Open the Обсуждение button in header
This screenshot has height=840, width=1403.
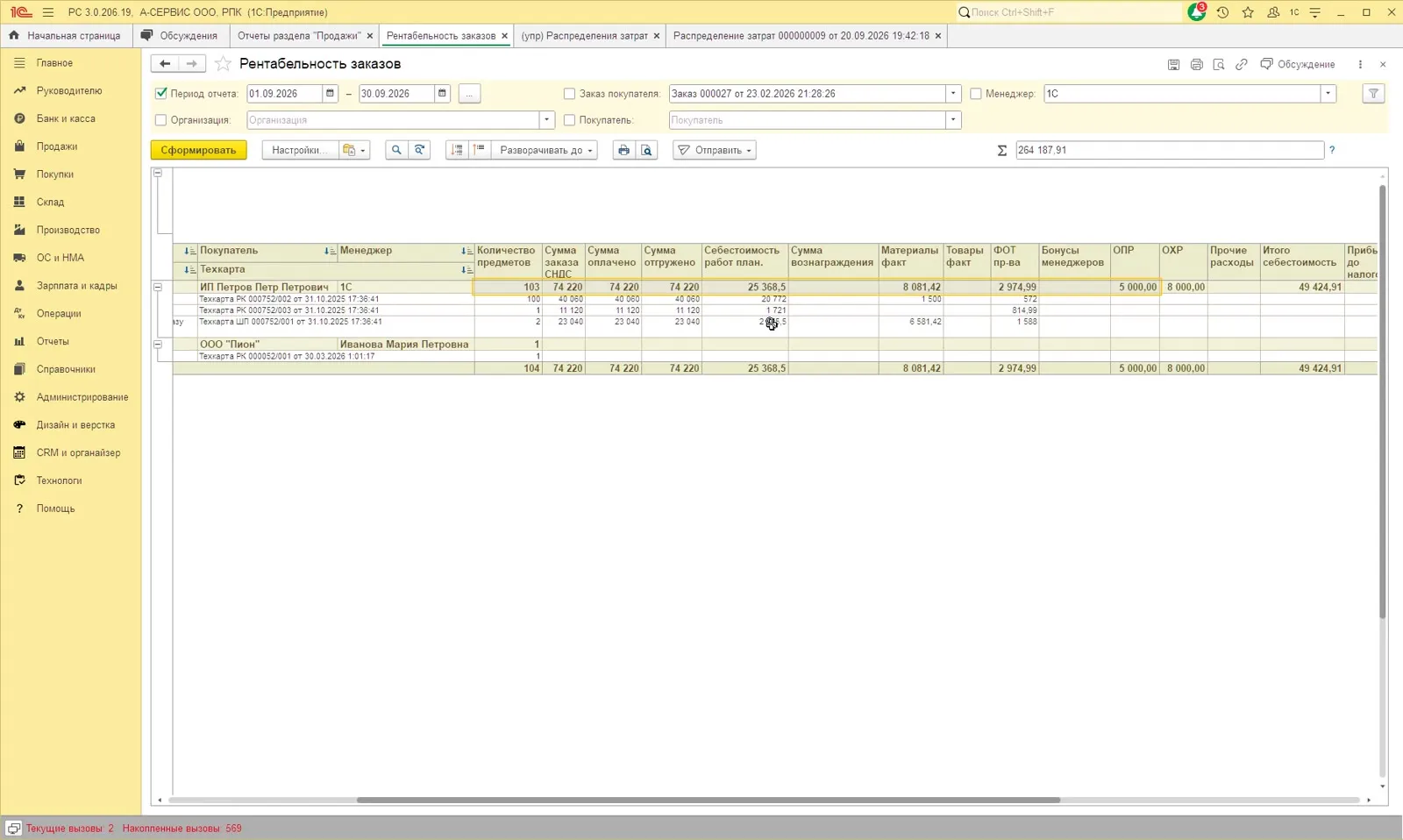[x=1298, y=64]
